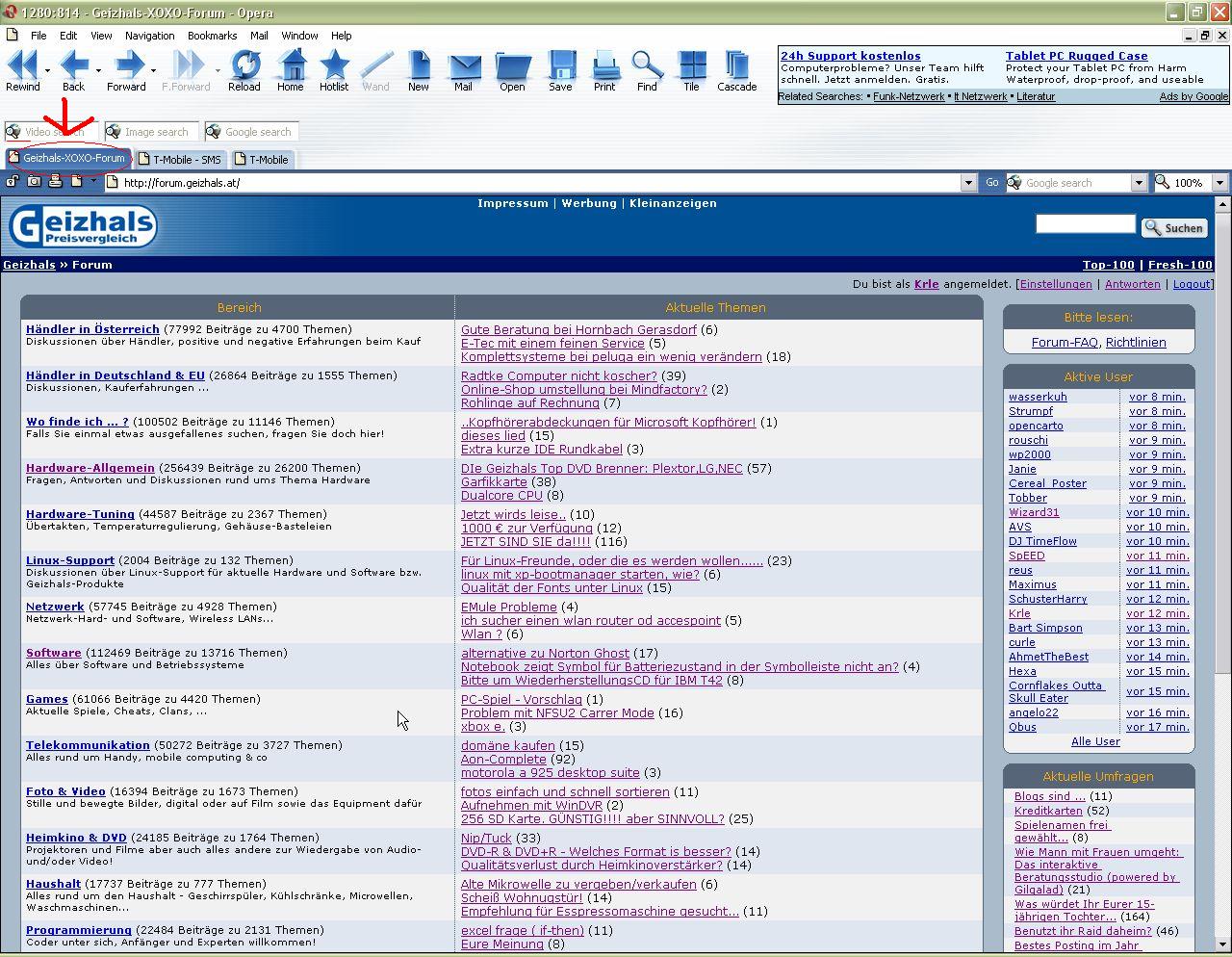Save the page with the floppy Save icon
Screen dimensions: 1232x957
coord(560,65)
